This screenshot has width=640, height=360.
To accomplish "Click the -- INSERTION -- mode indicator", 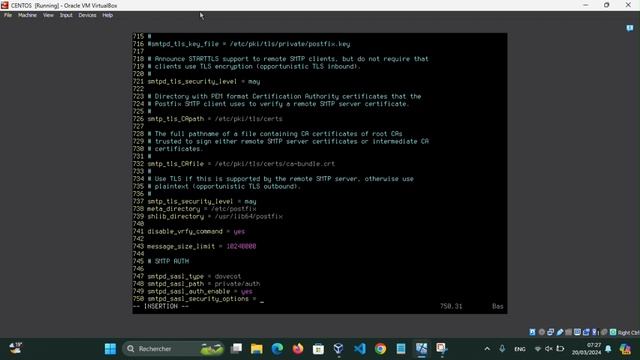I will pos(161,307).
